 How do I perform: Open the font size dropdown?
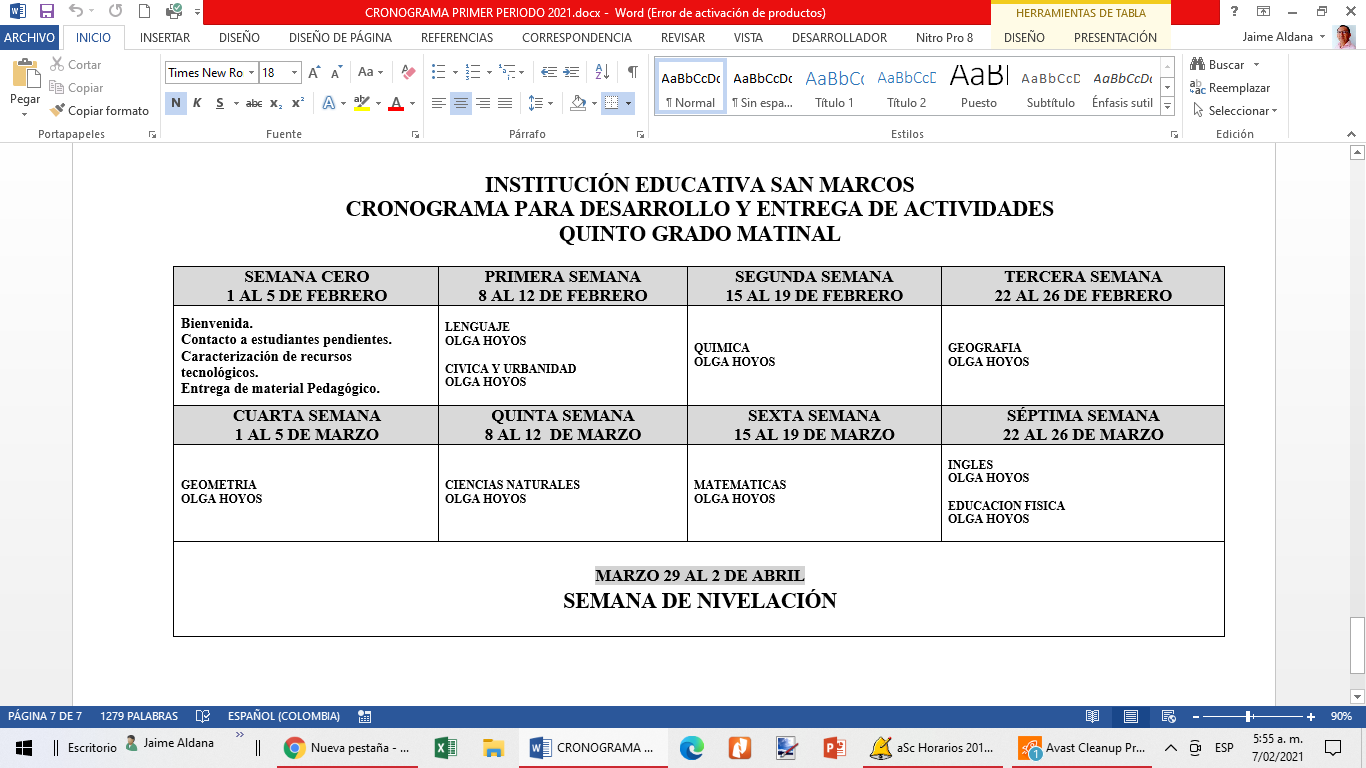pos(295,73)
